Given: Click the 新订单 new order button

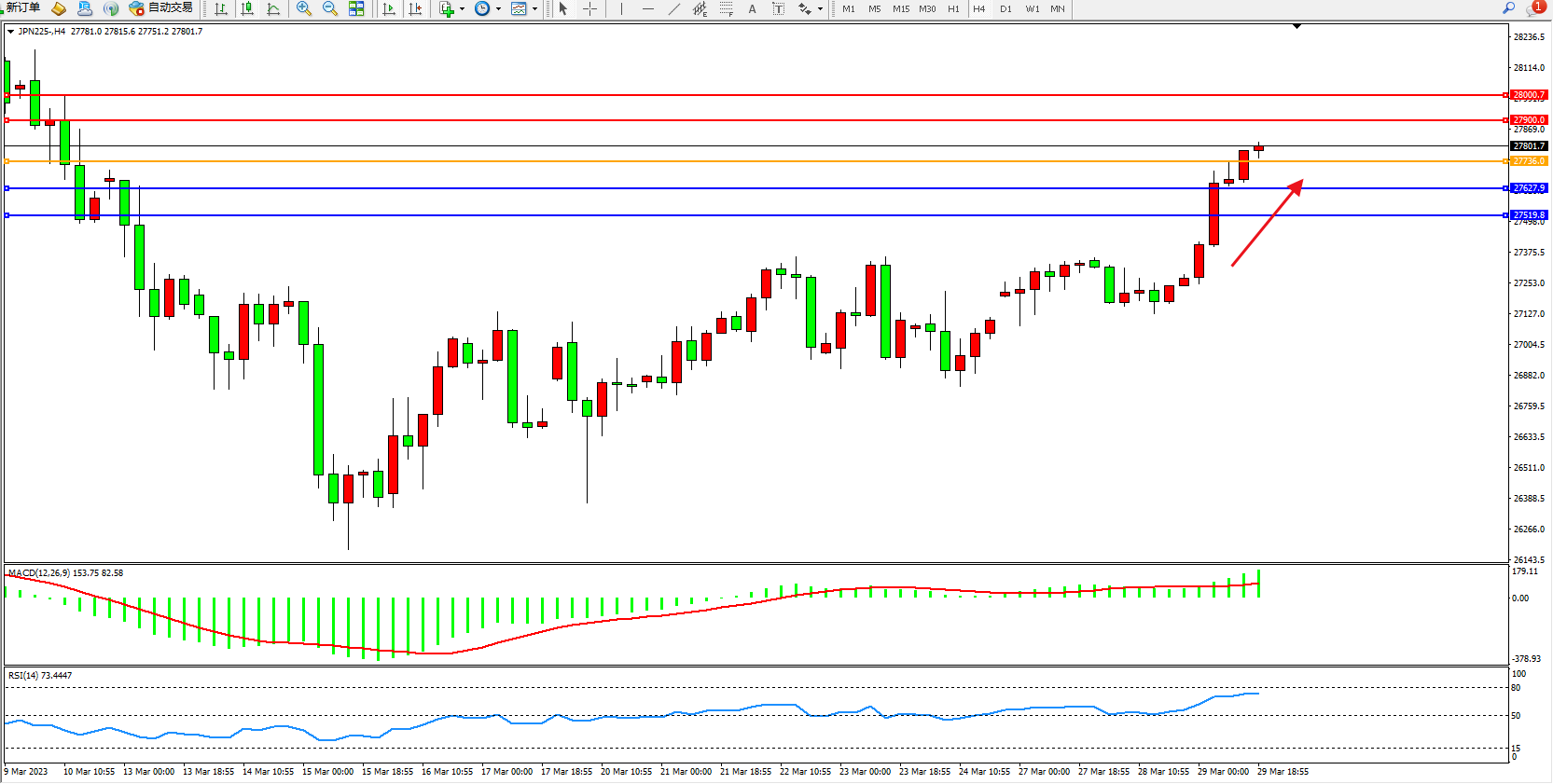Looking at the screenshot, I should 22,8.
